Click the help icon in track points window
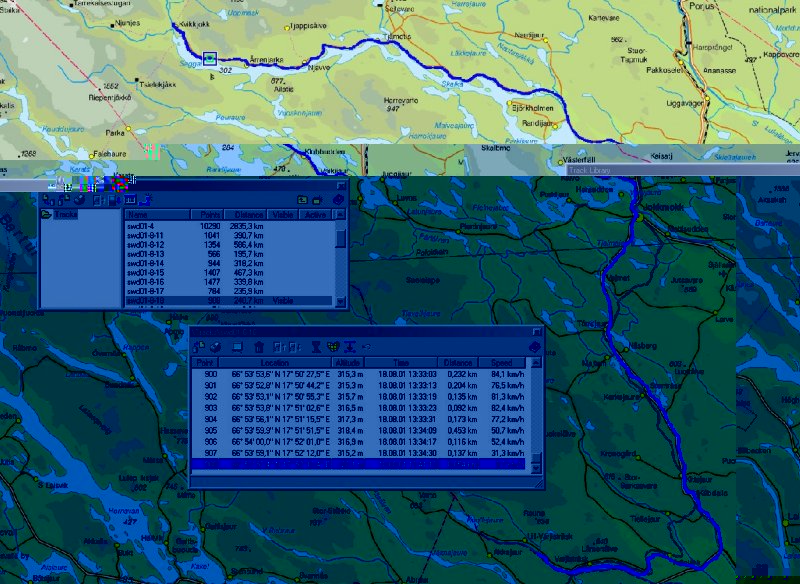This screenshot has height=584, width=800. (535, 347)
